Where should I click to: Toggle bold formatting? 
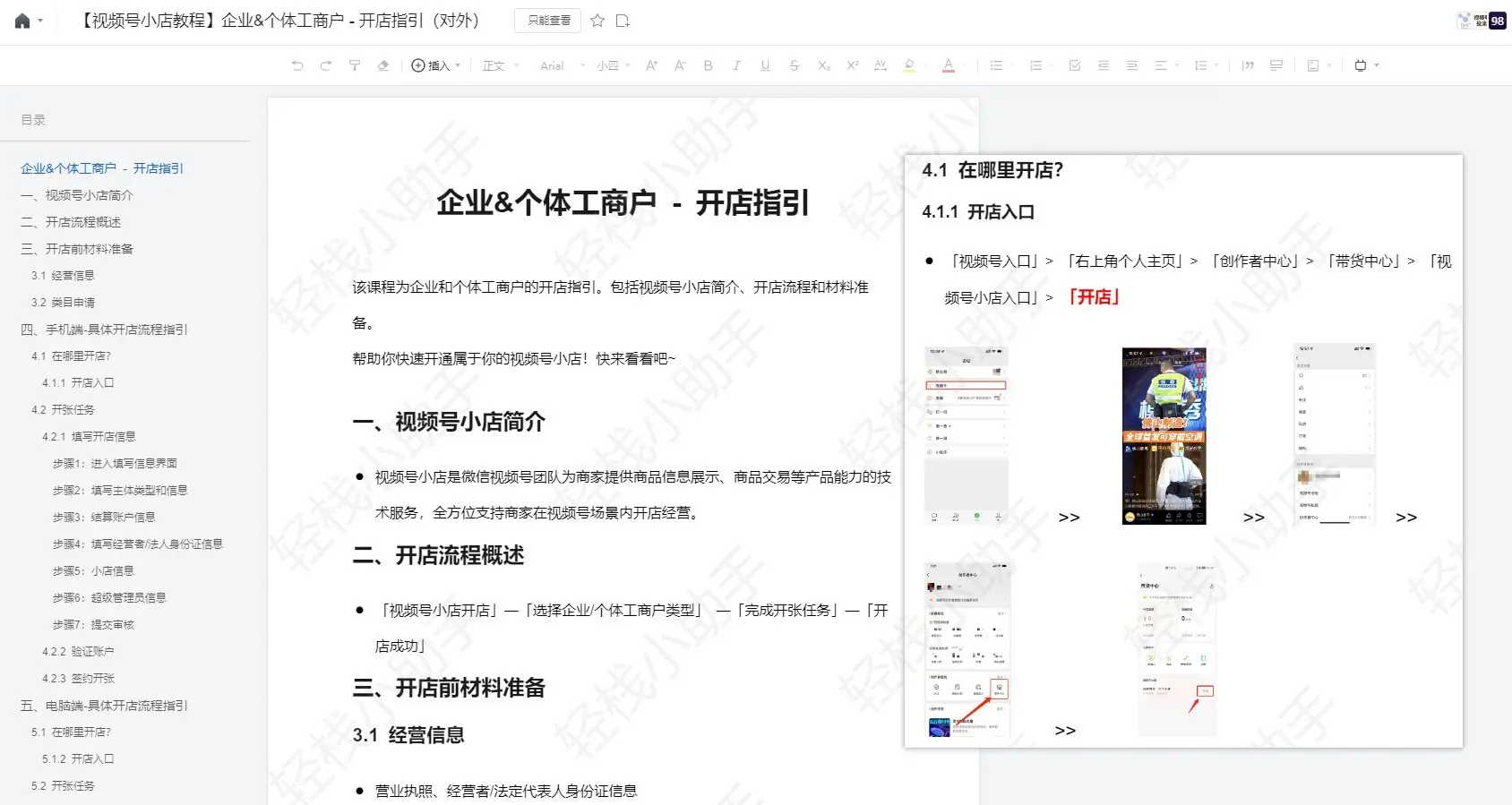click(708, 65)
